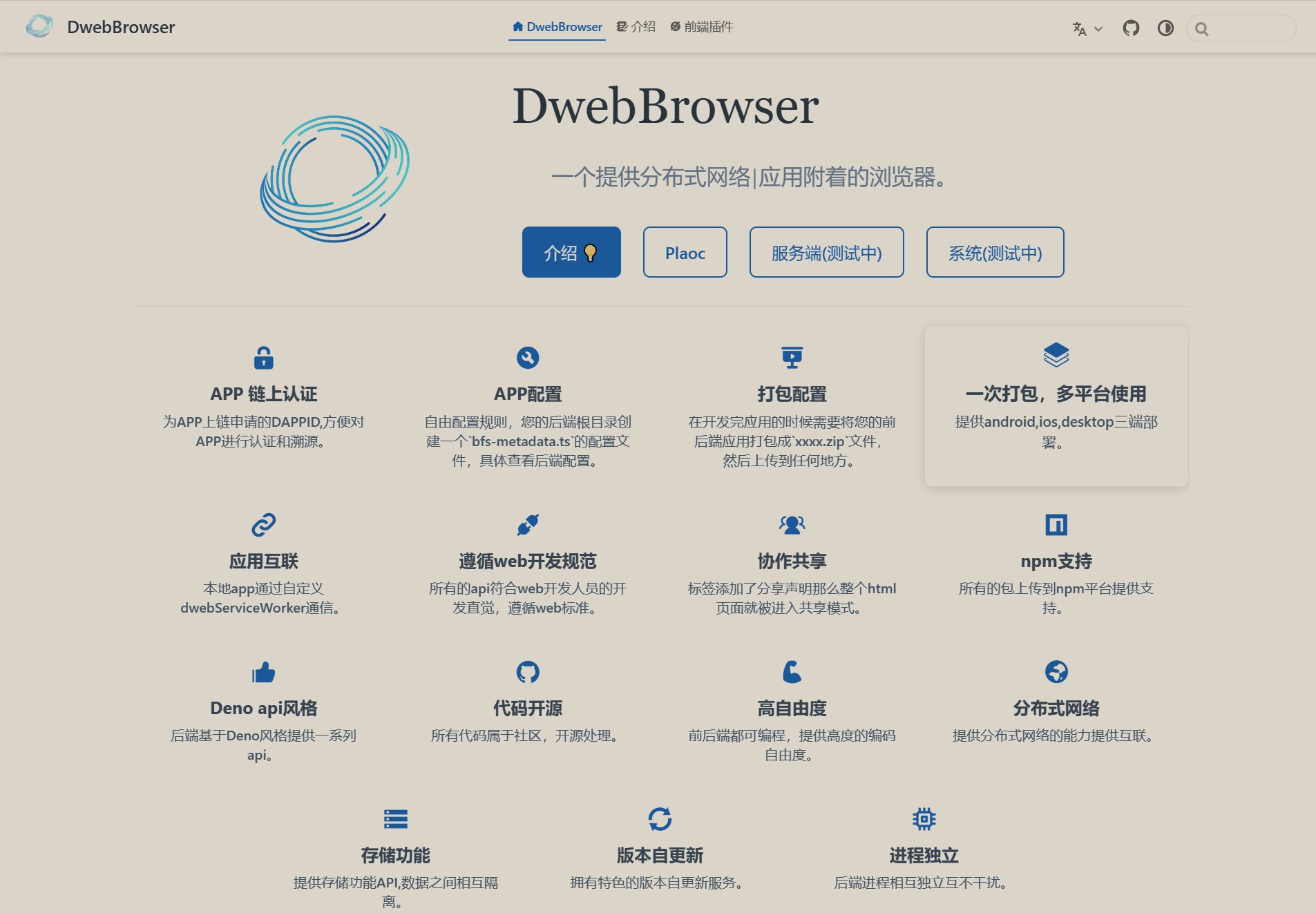Toggle the dark mode theme switch

point(1165,28)
